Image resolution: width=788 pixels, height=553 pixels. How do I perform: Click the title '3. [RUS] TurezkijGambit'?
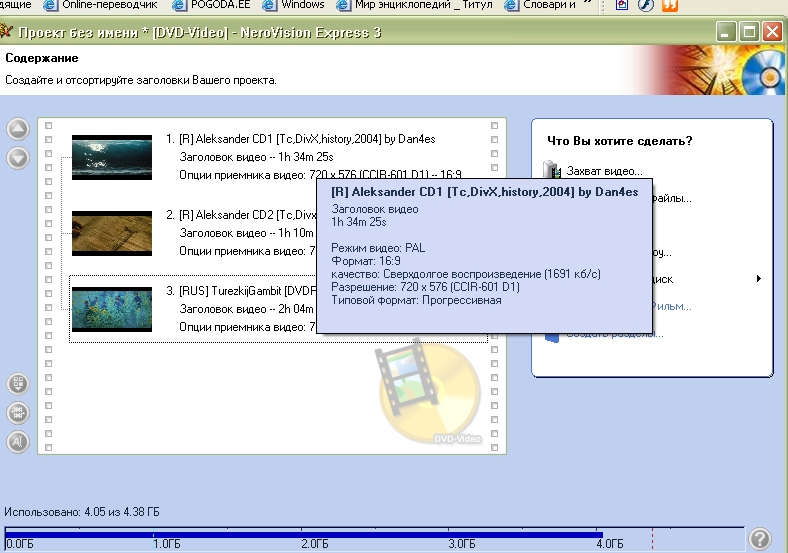coord(241,291)
